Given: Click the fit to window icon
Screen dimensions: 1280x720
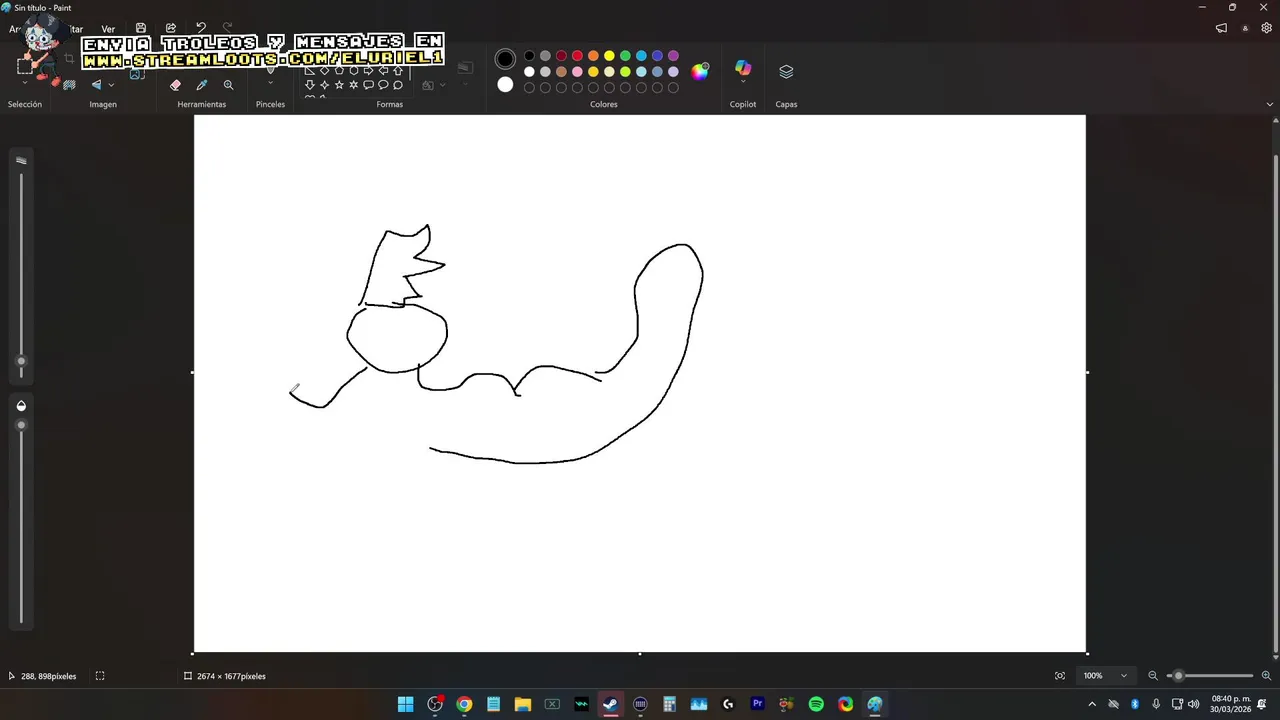Looking at the screenshot, I should click(x=1060, y=676).
